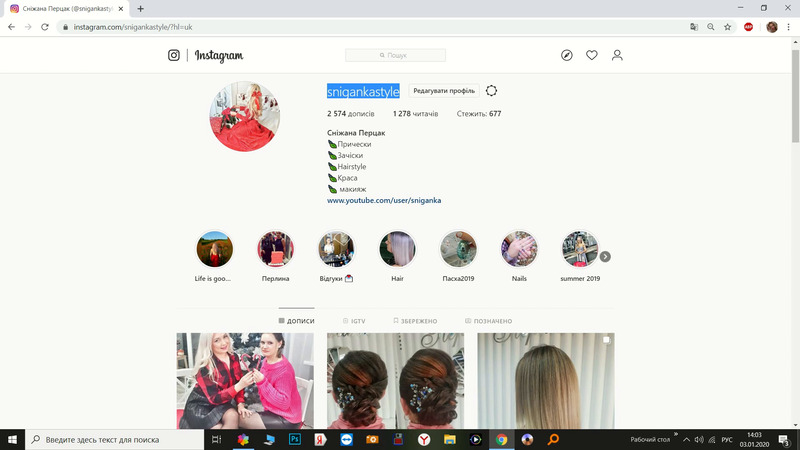Reload the page

(45, 27)
